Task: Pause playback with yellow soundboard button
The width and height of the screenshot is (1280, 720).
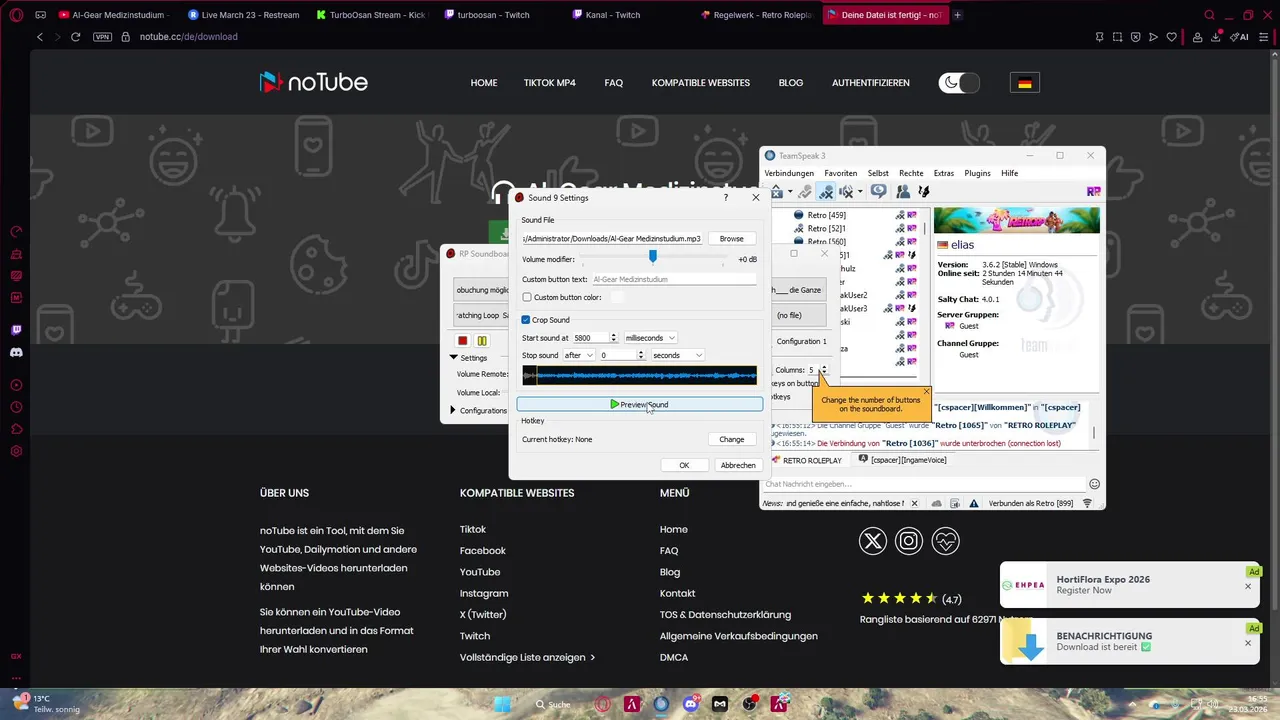Action: [482, 341]
